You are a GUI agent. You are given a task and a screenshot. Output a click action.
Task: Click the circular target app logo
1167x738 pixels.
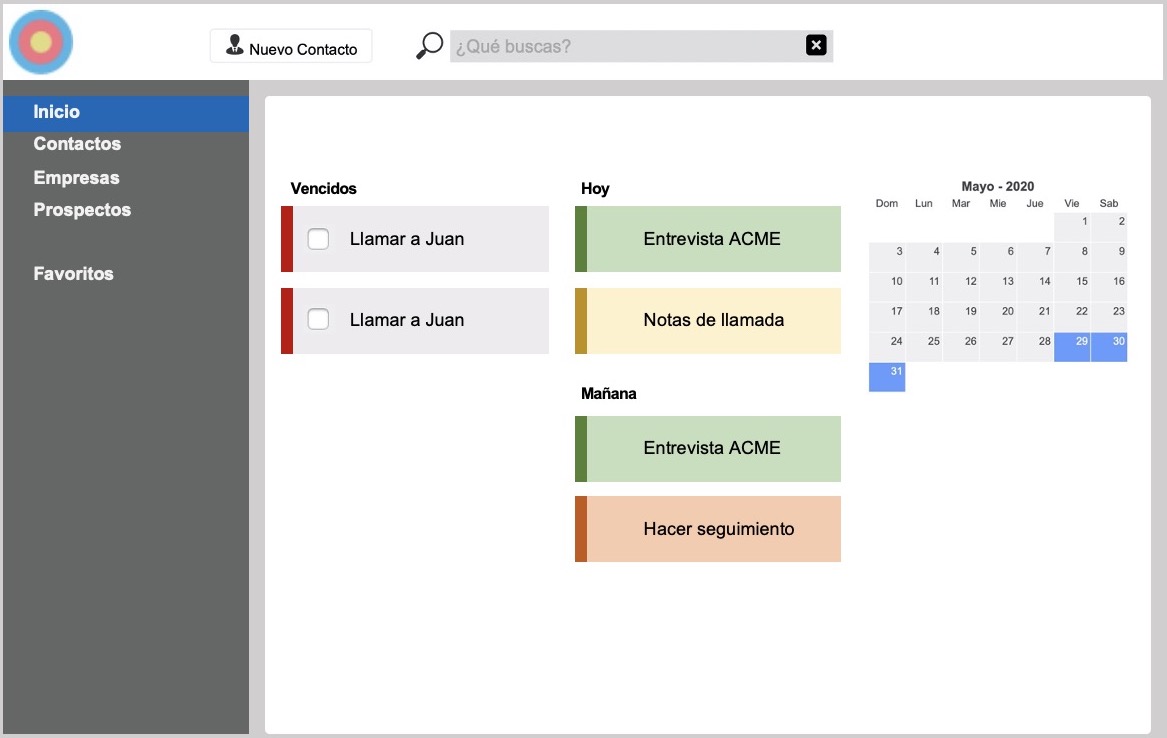click(x=41, y=42)
